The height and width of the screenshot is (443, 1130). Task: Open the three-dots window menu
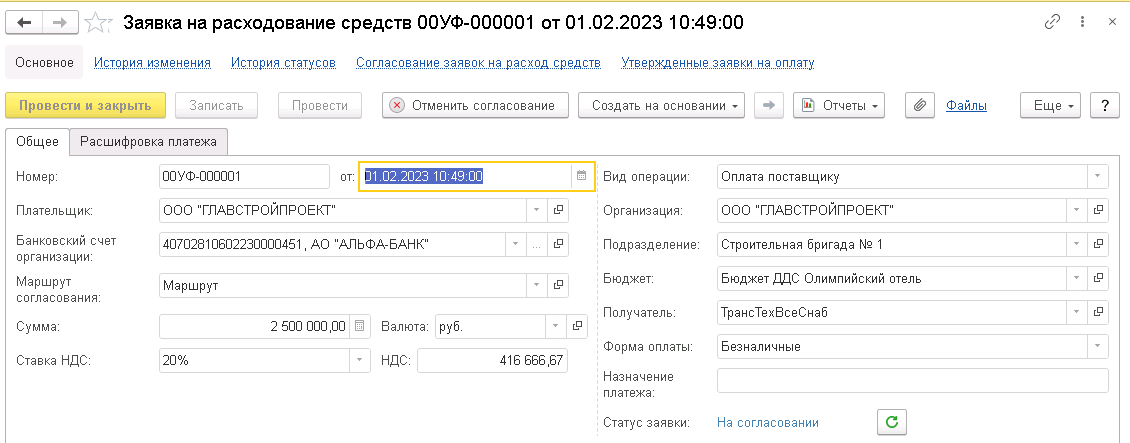[1082, 22]
